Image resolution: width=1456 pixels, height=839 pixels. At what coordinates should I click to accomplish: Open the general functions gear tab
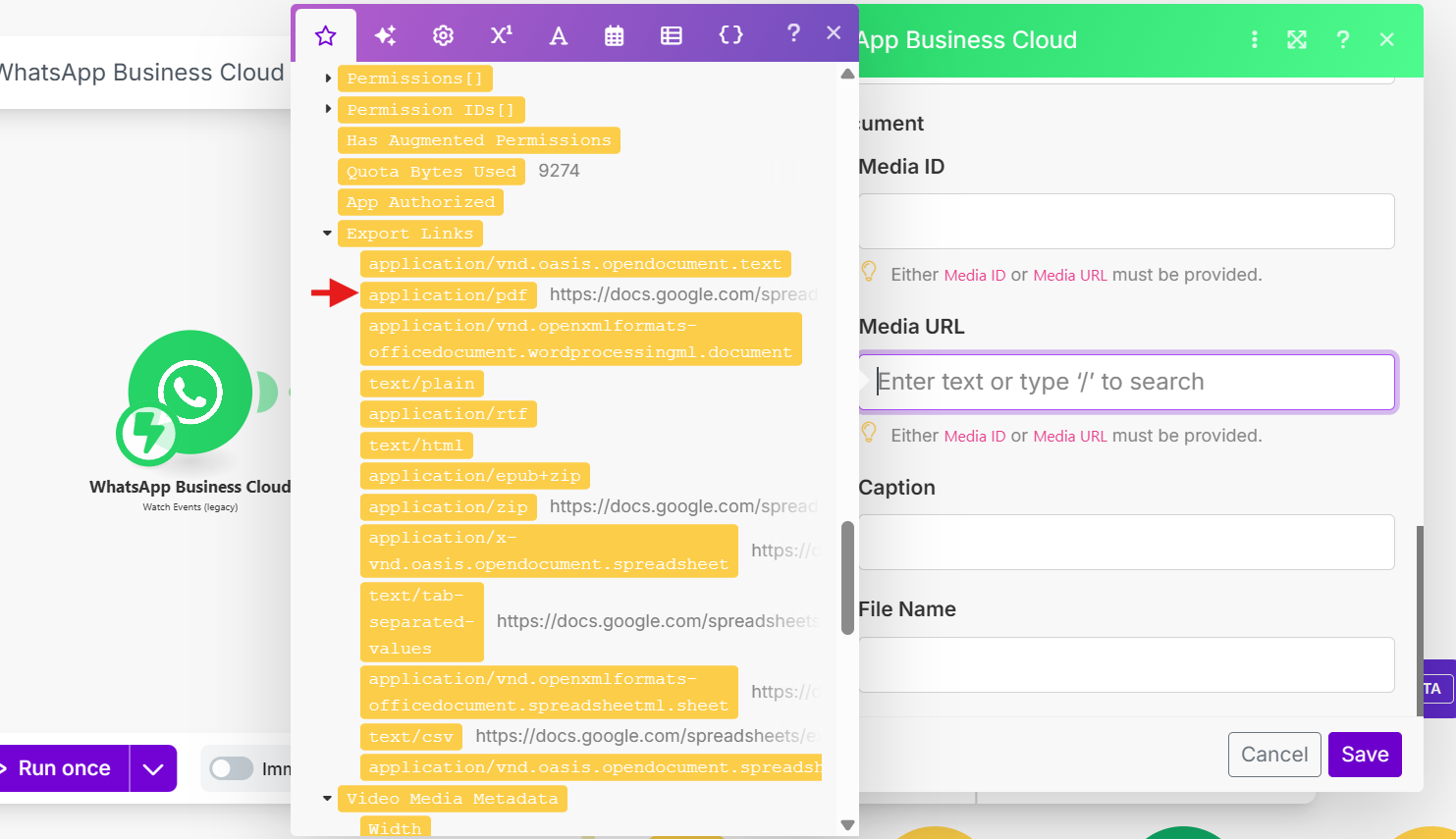[443, 36]
